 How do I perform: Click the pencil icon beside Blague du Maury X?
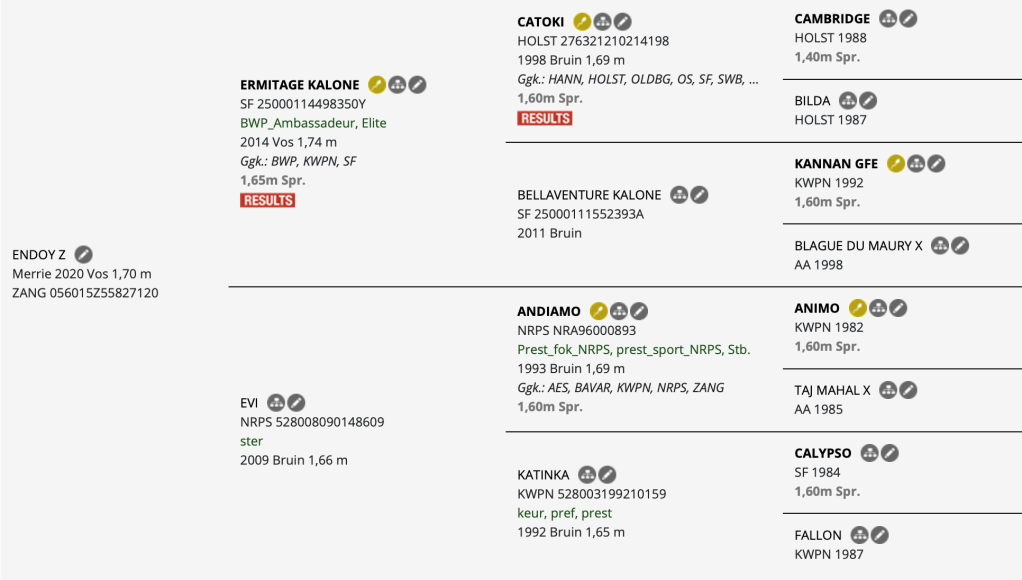(960, 245)
